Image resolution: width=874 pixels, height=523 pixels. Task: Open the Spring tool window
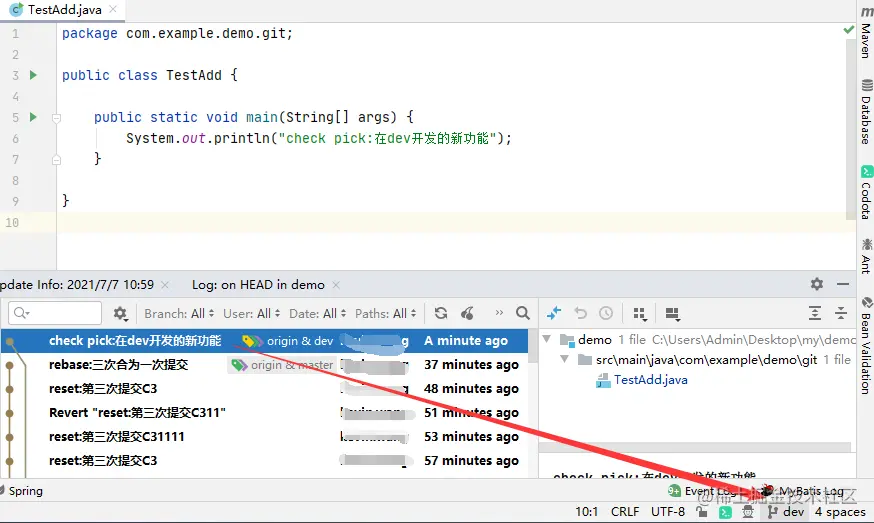pos(22,491)
